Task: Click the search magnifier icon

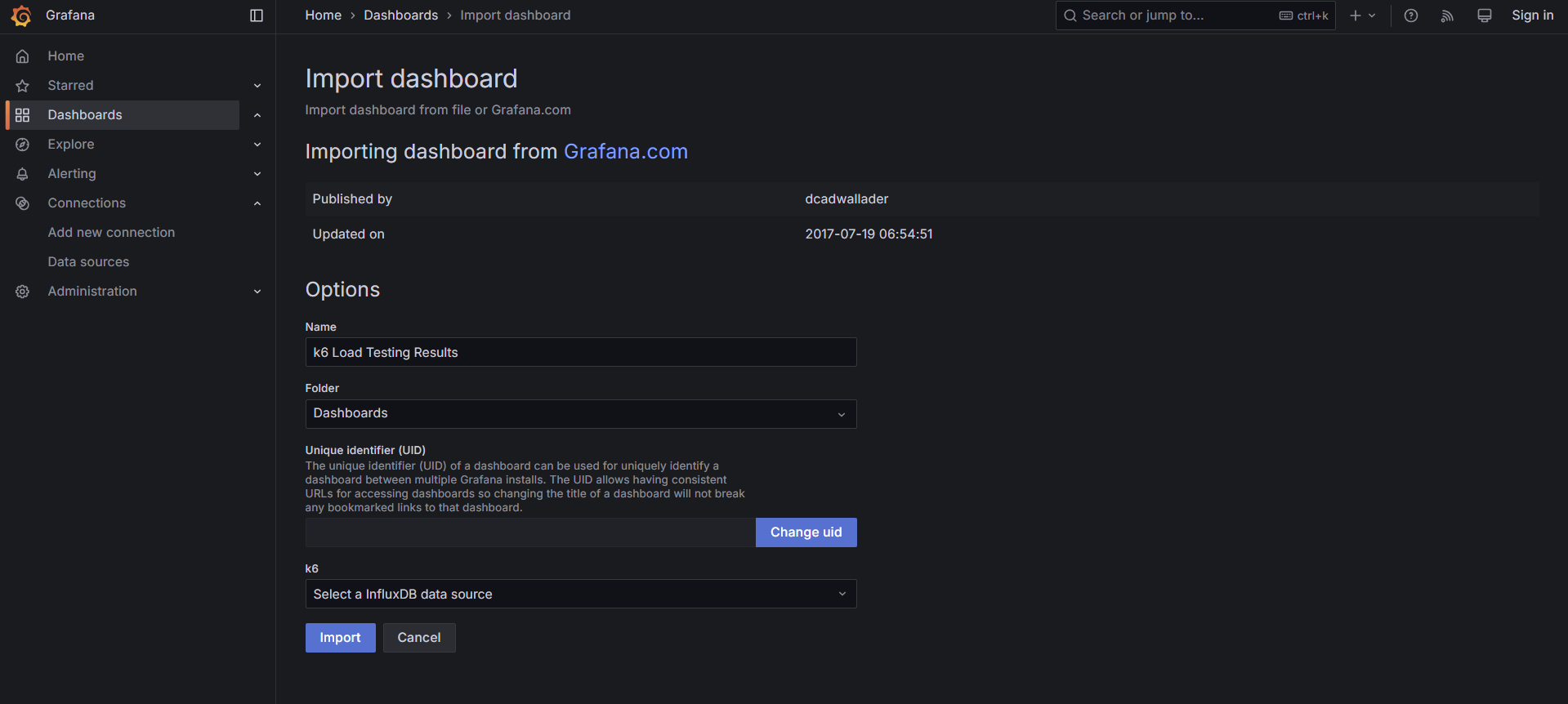Action: click(1070, 16)
